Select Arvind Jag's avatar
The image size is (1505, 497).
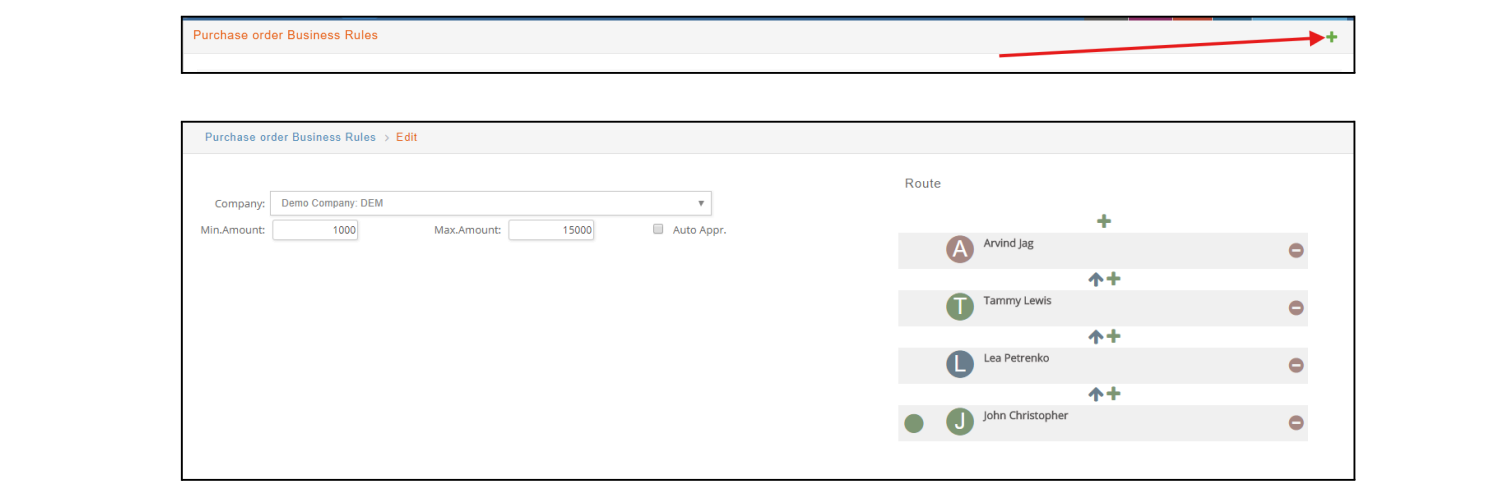click(x=960, y=250)
